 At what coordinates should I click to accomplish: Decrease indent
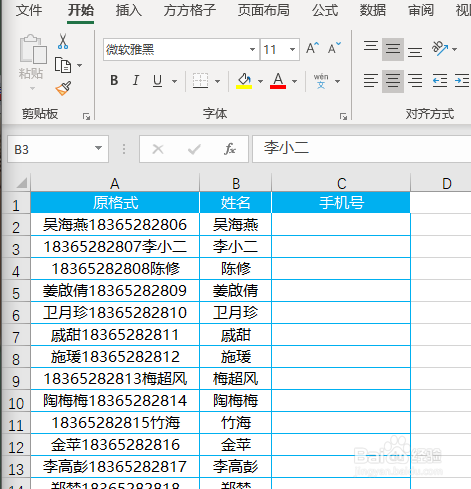pos(440,81)
